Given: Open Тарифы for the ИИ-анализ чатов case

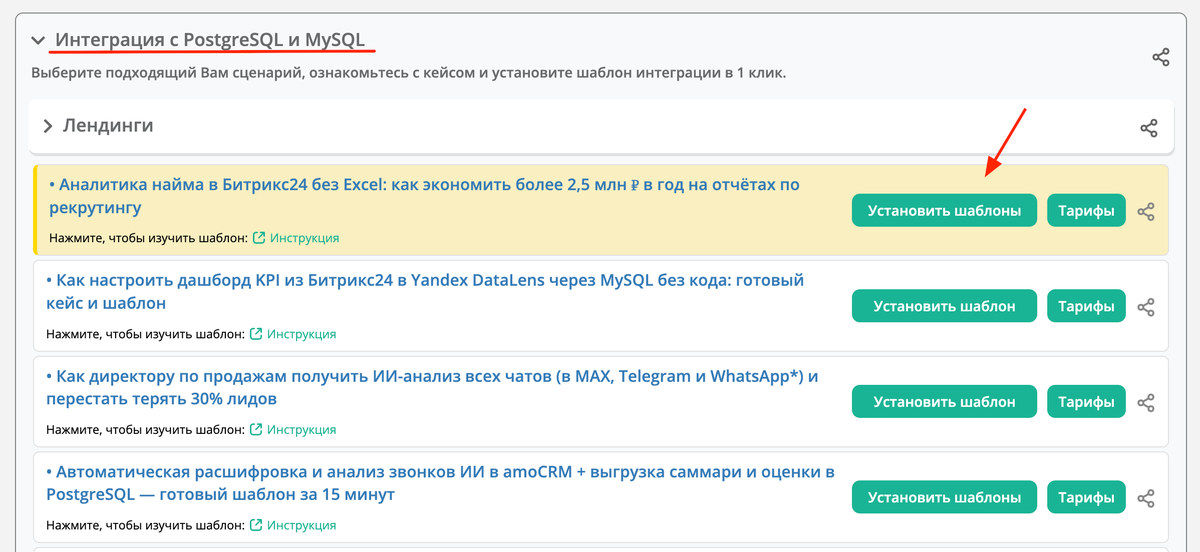Looking at the screenshot, I should click(x=1087, y=402).
